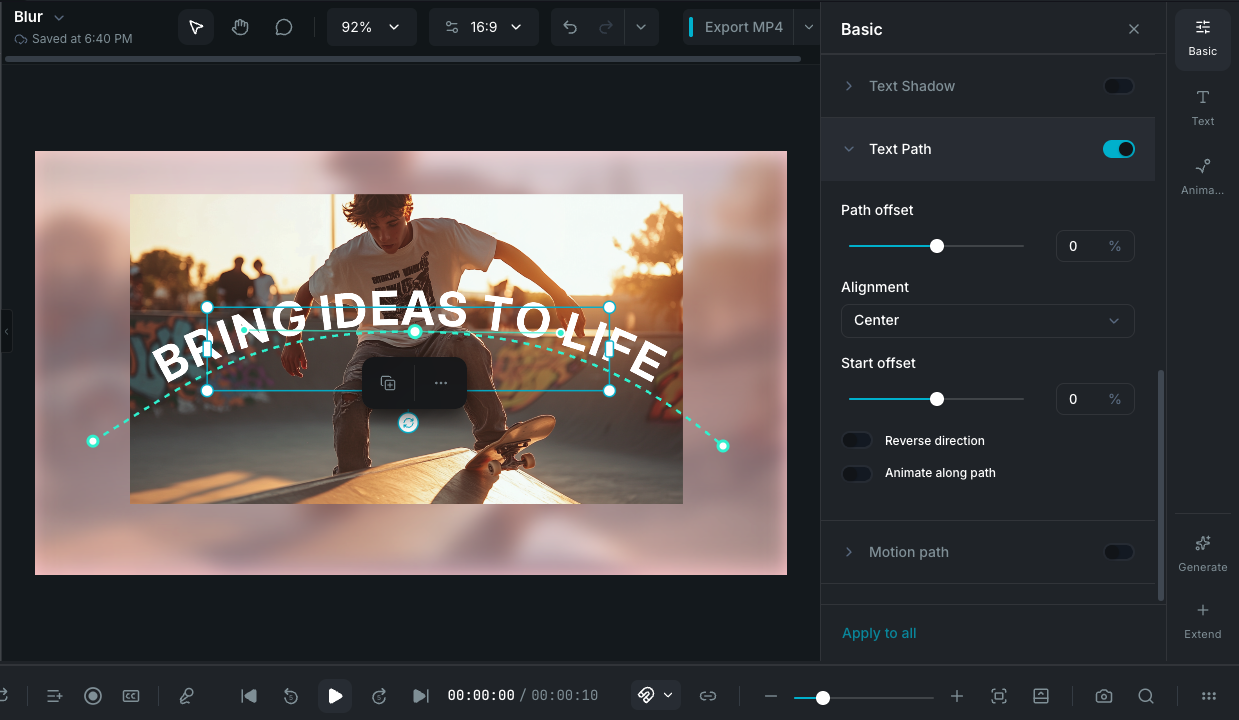The height and width of the screenshot is (720, 1239).
Task: Open the Generate AI panel
Action: point(1202,552)
